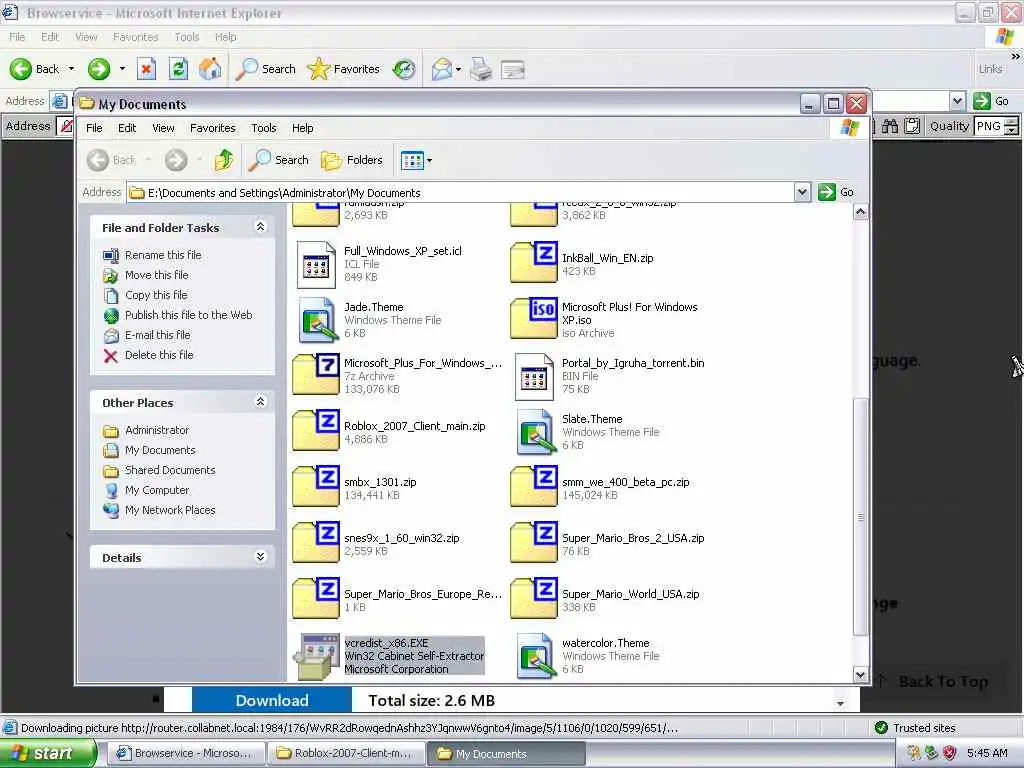This screenshot has width=1024, height=768.
Task: Open Tools menu in My Documents
Action: coord(264,128)
